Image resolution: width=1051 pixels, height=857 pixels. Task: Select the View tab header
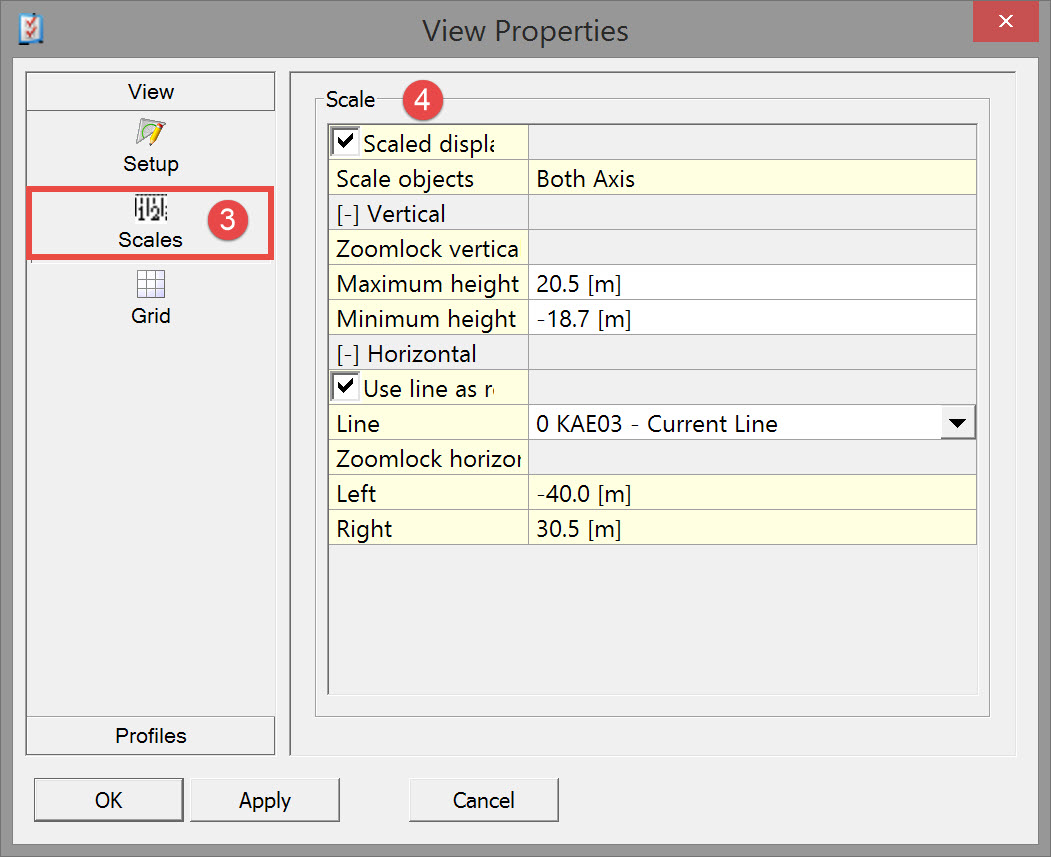(x=150, y=92)
